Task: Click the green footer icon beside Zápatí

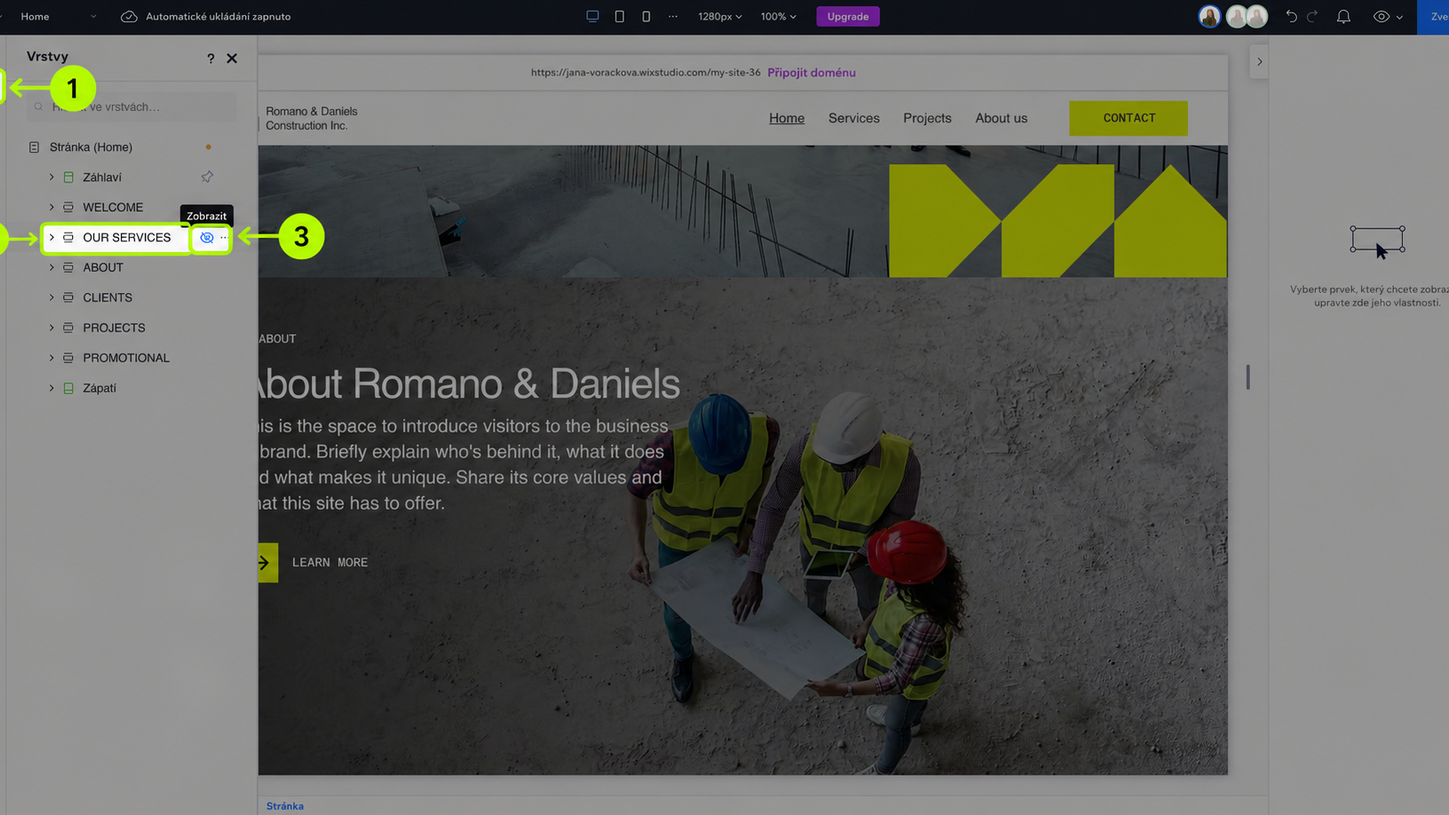Action: tap(68, 388)
